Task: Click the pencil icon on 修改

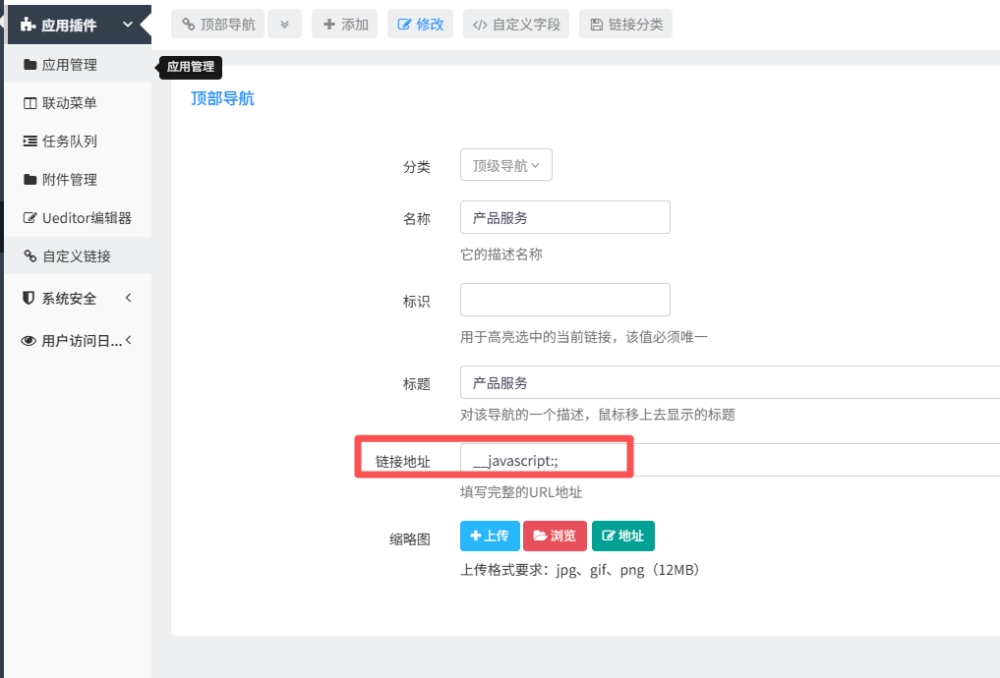Action: point(404,24)
